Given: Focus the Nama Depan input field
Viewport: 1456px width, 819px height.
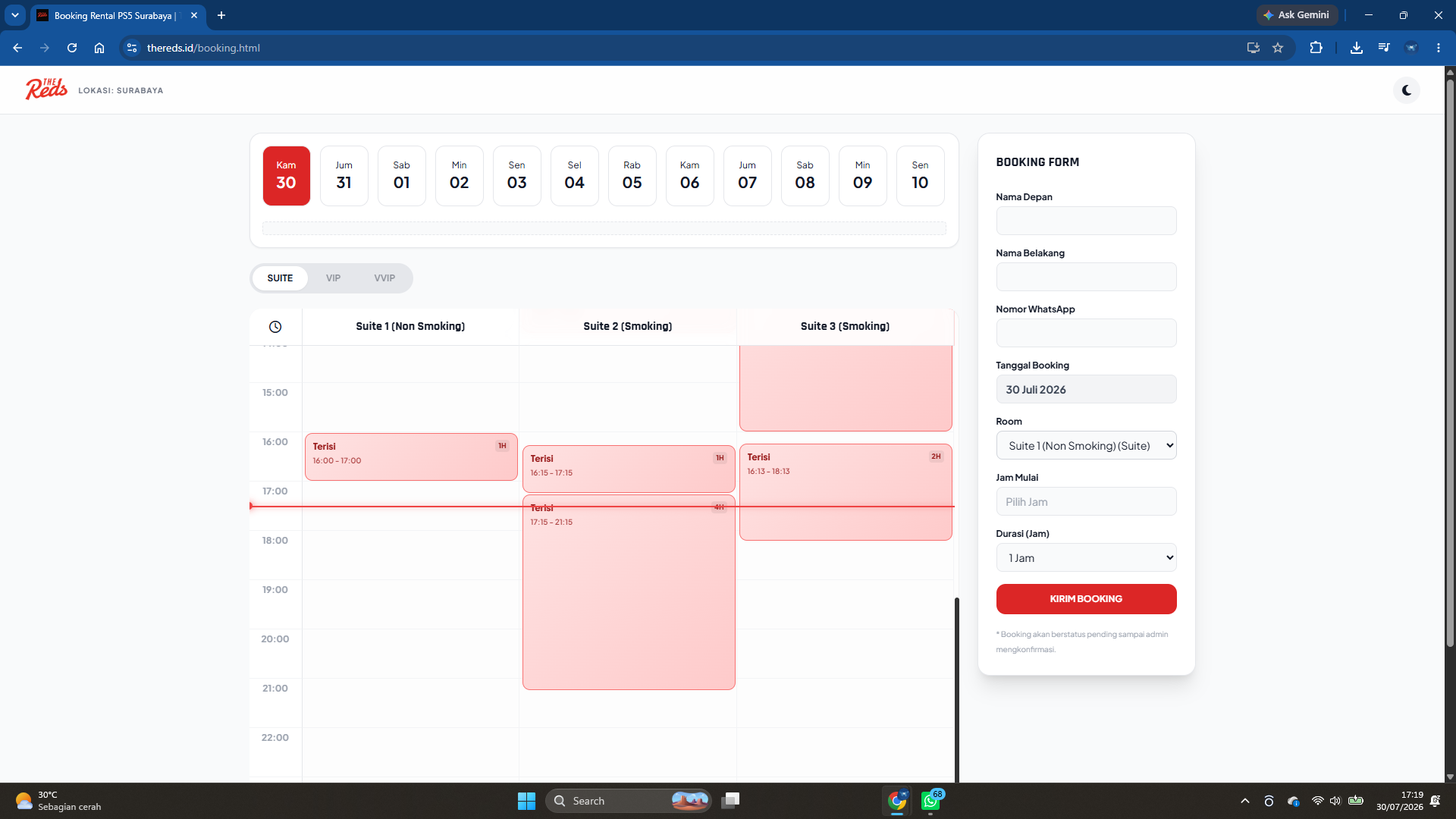Looking at the screenshot, I should 1086,221.
